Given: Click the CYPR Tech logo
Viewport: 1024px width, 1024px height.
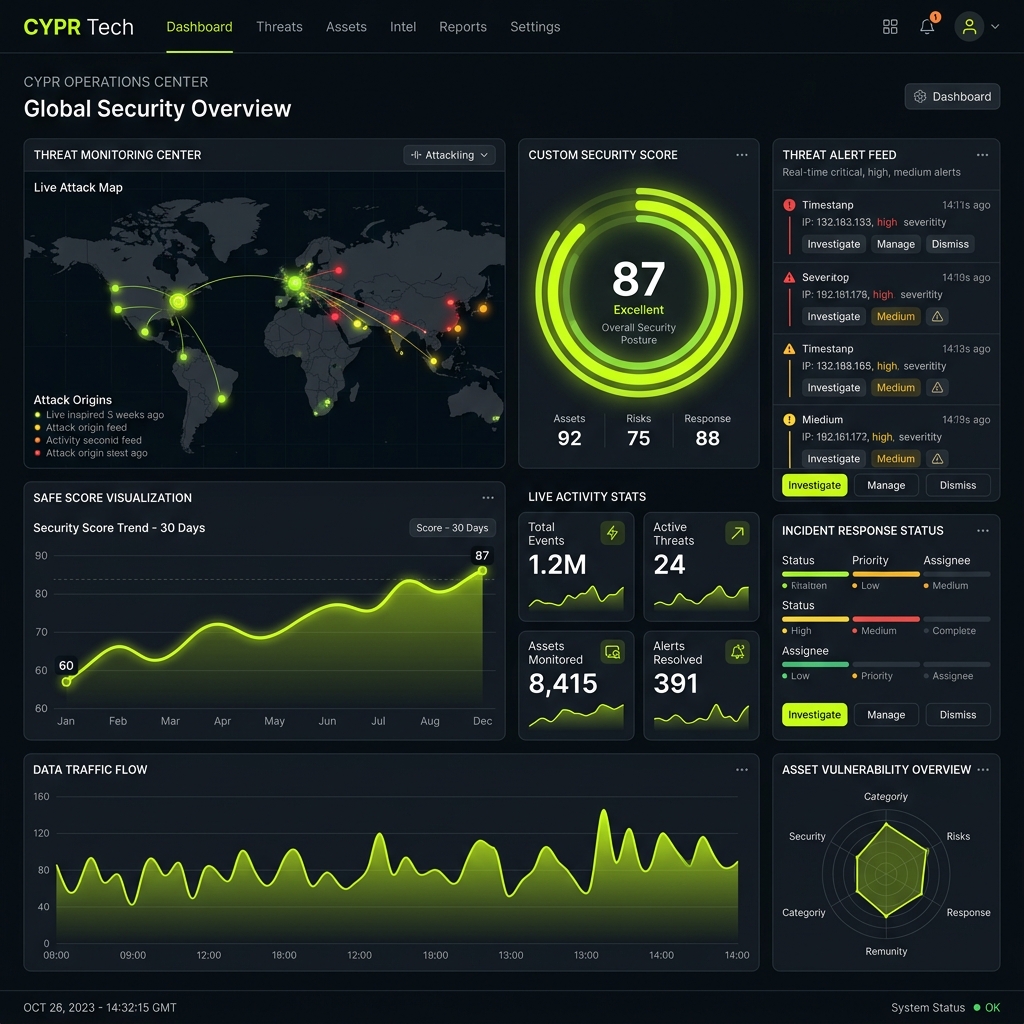Looking at the screenshot, I should pos(78,27).
